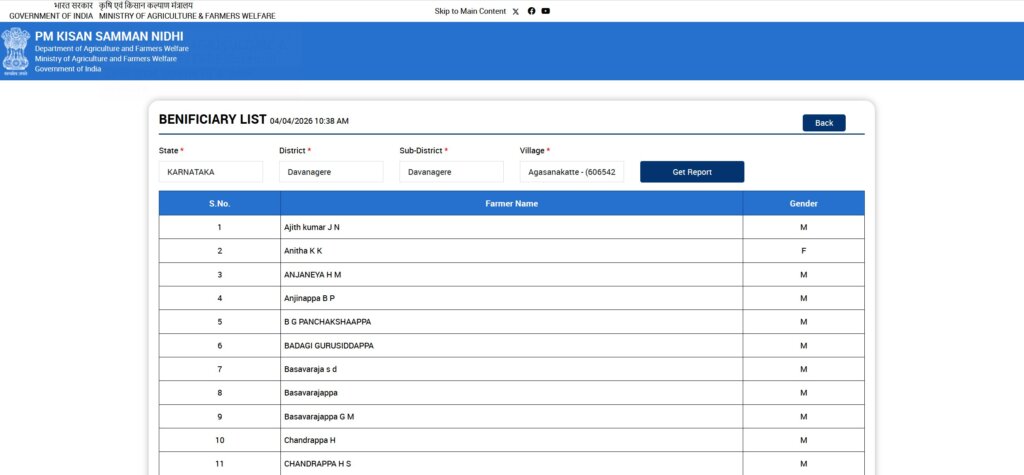Click Department of Agriculture and Farmers Welfare text

tap(112, 49)
